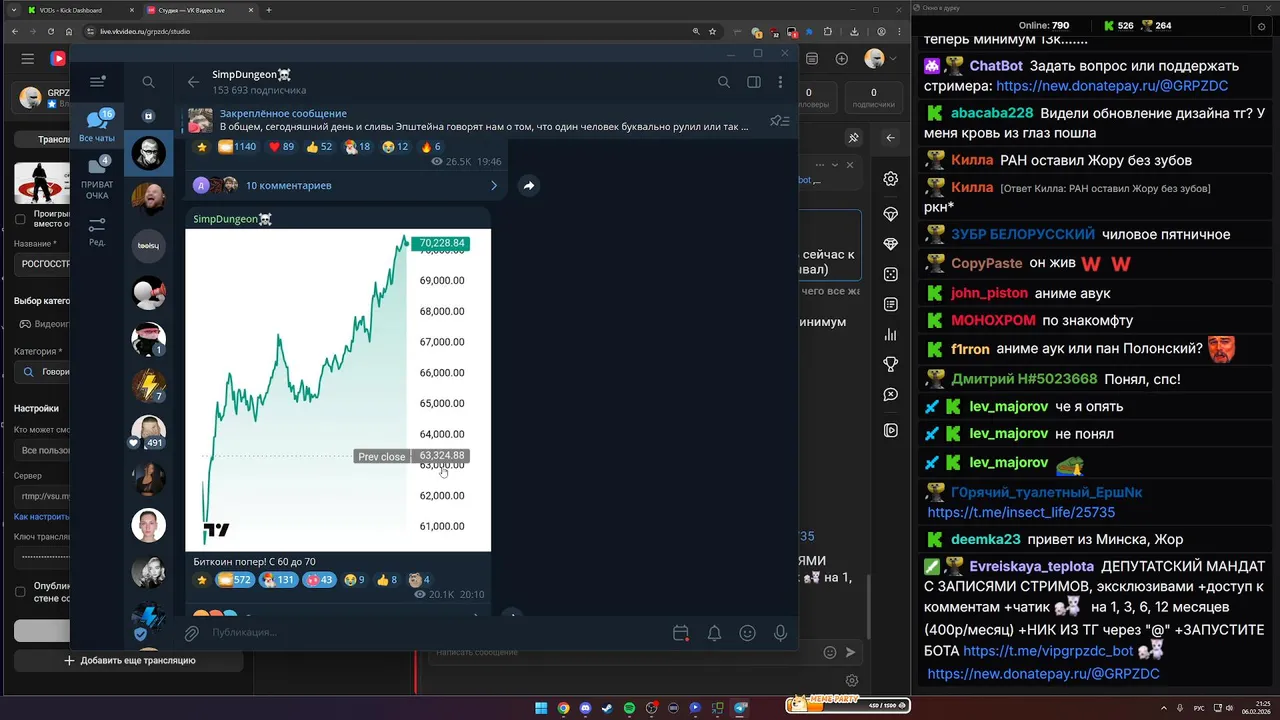Viewport: 1280px width, 720px height.
Task: Open Как настроить link in VK Live
Action: [x=41, y=517]
